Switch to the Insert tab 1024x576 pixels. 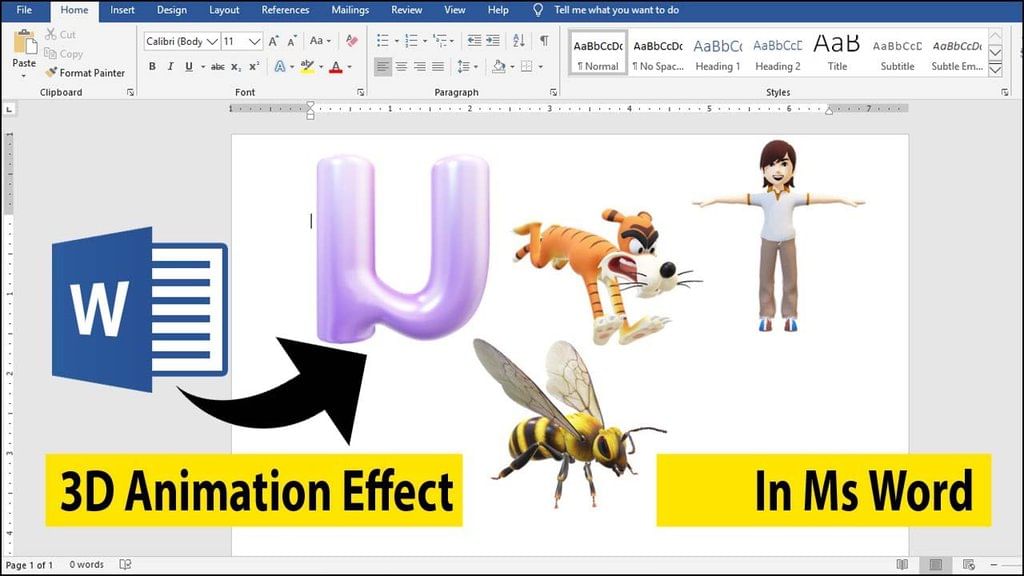click(x=122, y=10)
